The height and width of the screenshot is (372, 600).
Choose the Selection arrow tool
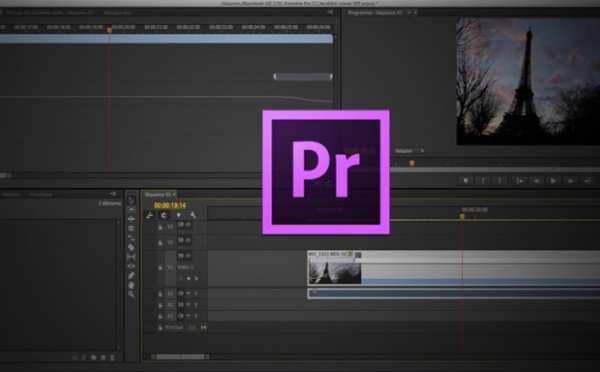click(131, 200)
